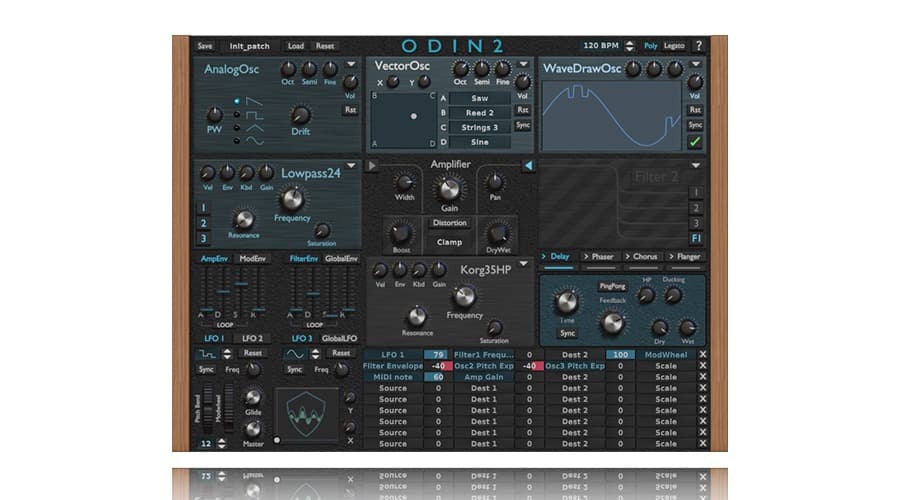
Task: Toggle Distortion on in Amplifier
Action: pos(449,223)
